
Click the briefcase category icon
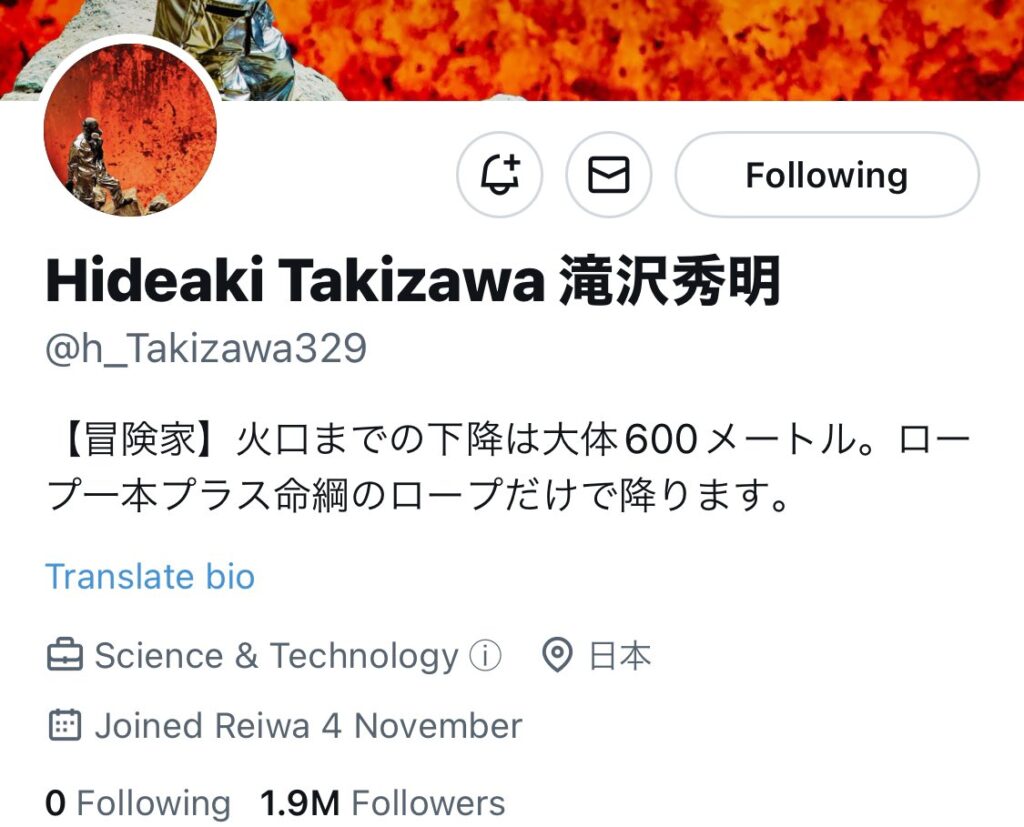point(65,655)
